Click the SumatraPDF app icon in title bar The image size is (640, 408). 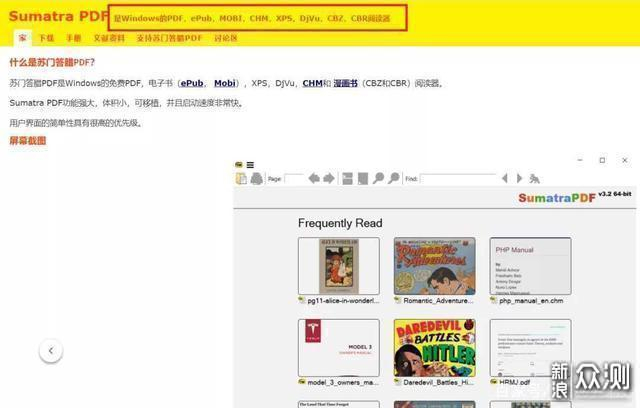(x=239, y=165)
